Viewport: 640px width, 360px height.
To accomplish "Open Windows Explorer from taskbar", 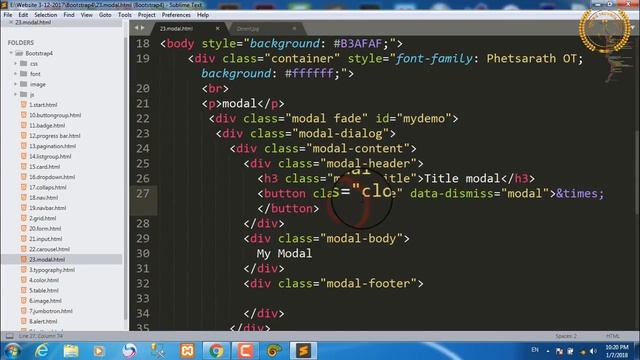I will pyautogui.click(x=71, y=351).
